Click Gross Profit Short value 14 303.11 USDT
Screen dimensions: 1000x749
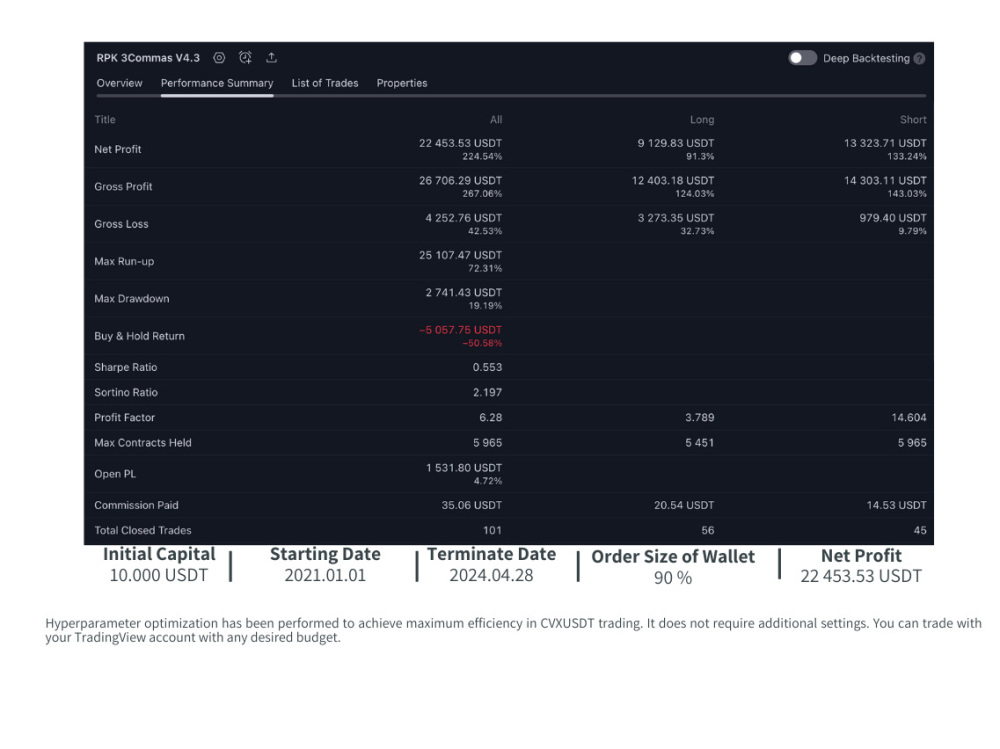(885, 181)
